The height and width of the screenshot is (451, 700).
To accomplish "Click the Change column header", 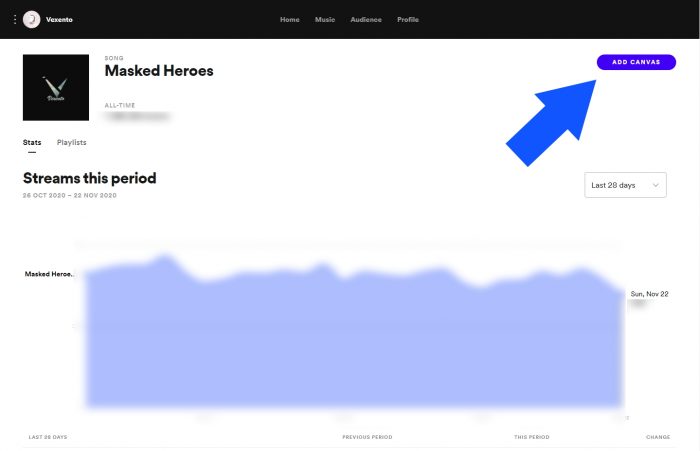I will [659, 437].
